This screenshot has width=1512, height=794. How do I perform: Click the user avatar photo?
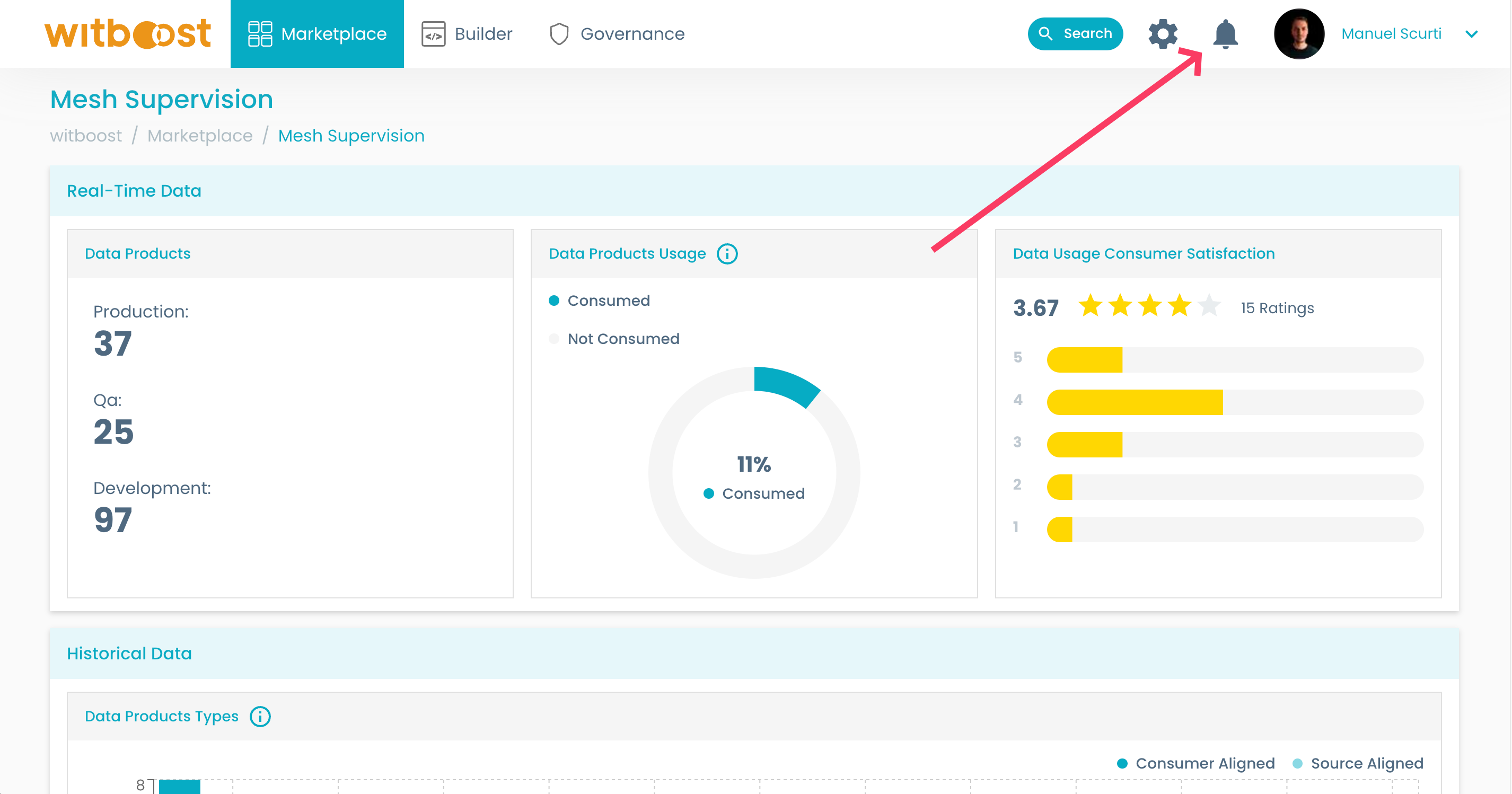[1298, 34]
